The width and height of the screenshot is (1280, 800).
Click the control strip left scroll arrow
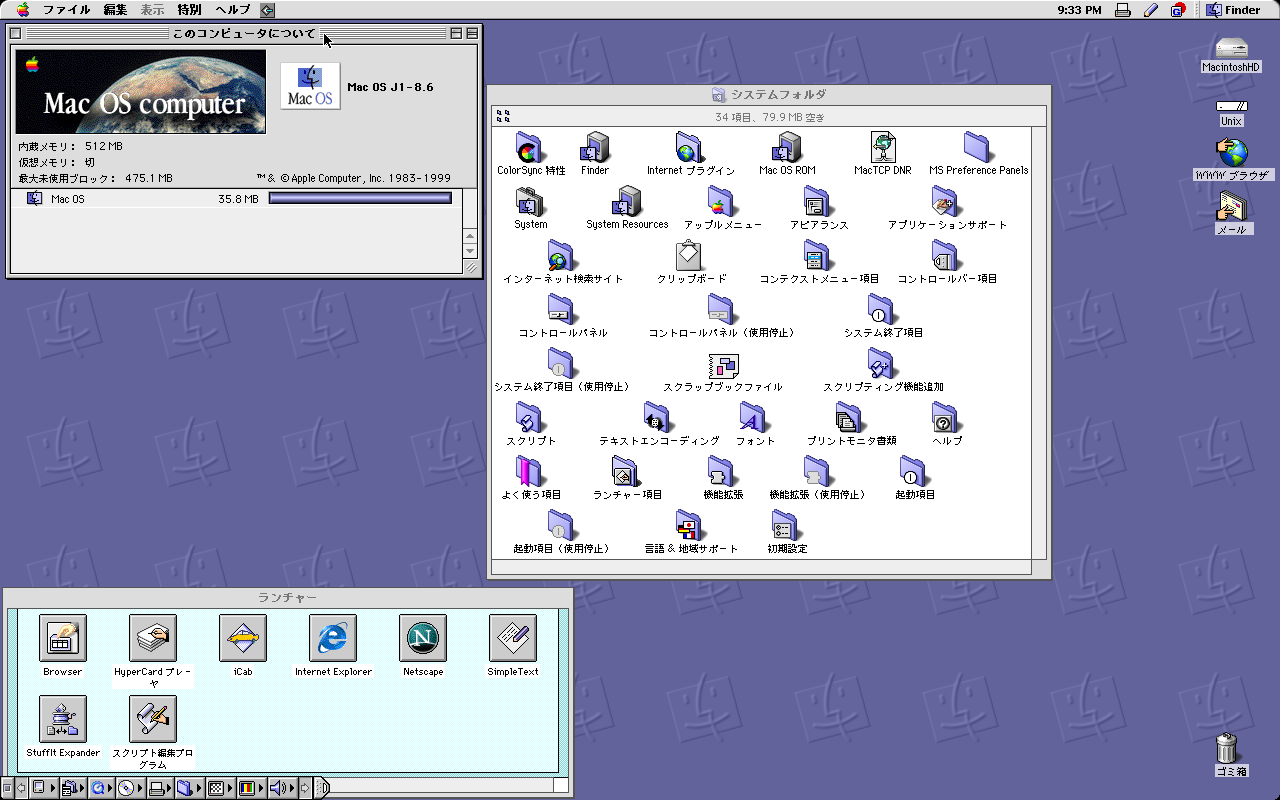pyautogui.click(x=21, y=788)
